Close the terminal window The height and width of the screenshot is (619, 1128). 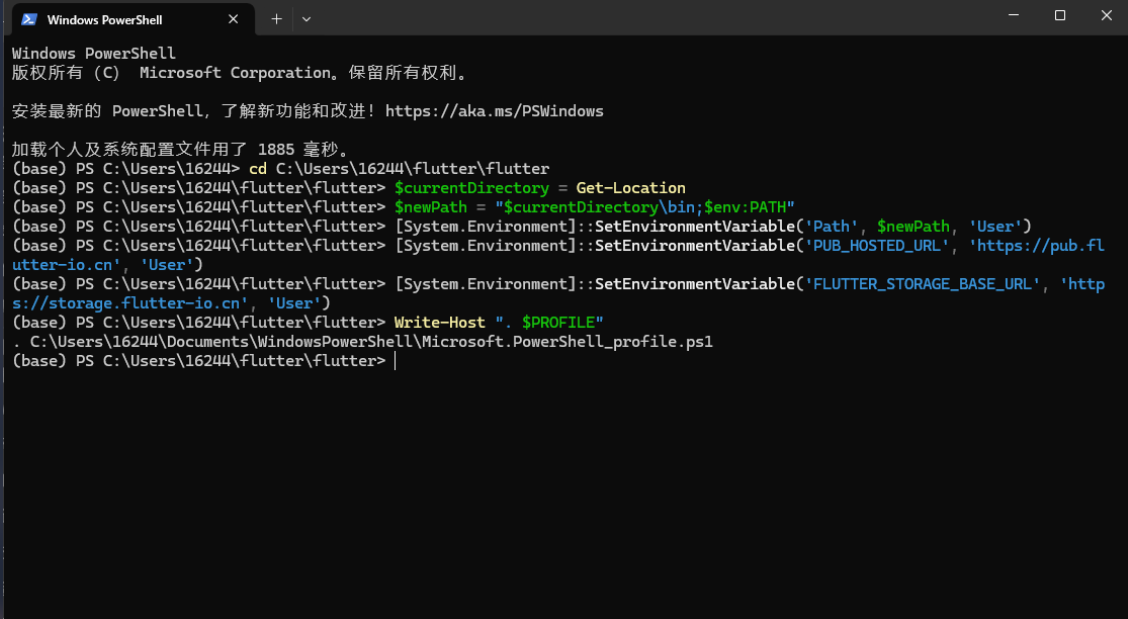tap(1106, 15)
